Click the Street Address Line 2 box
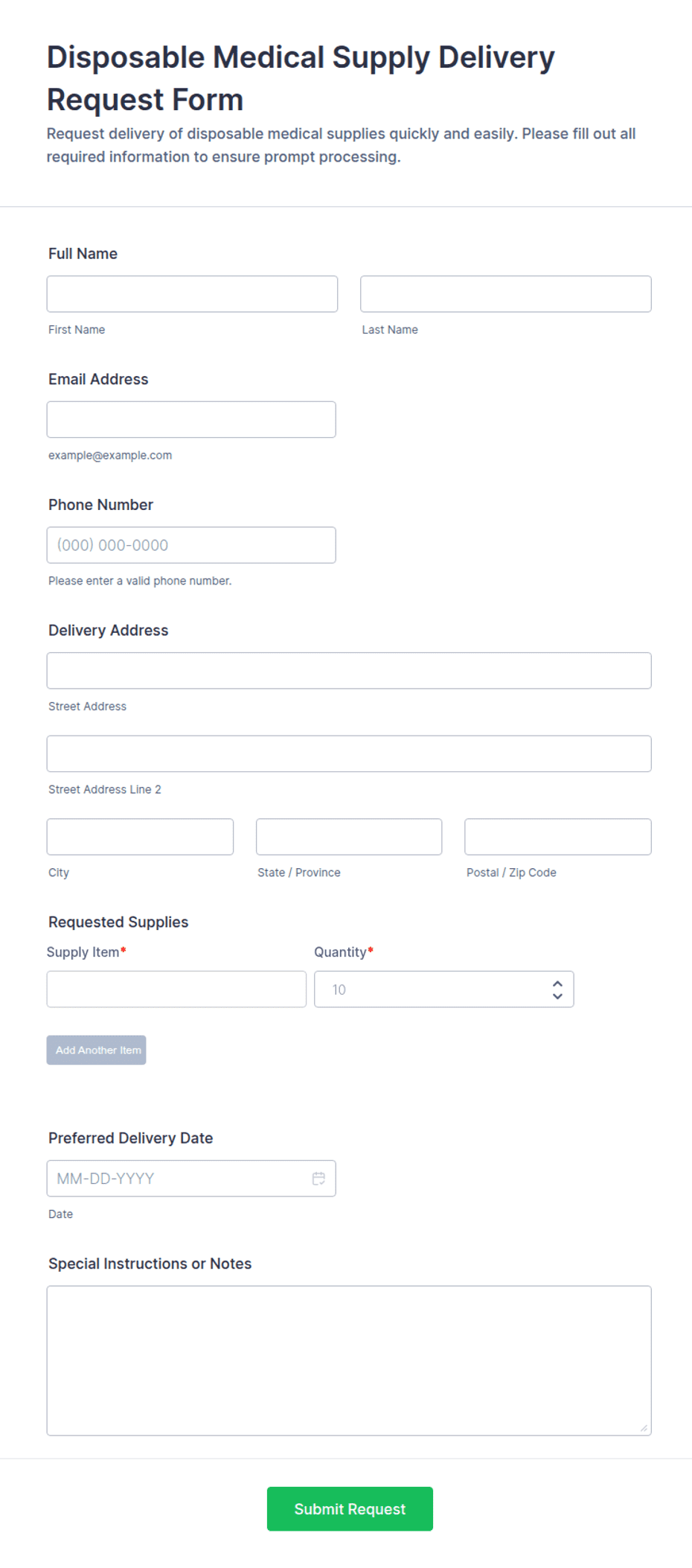The image size is (692, 1568). coord(349,753)
